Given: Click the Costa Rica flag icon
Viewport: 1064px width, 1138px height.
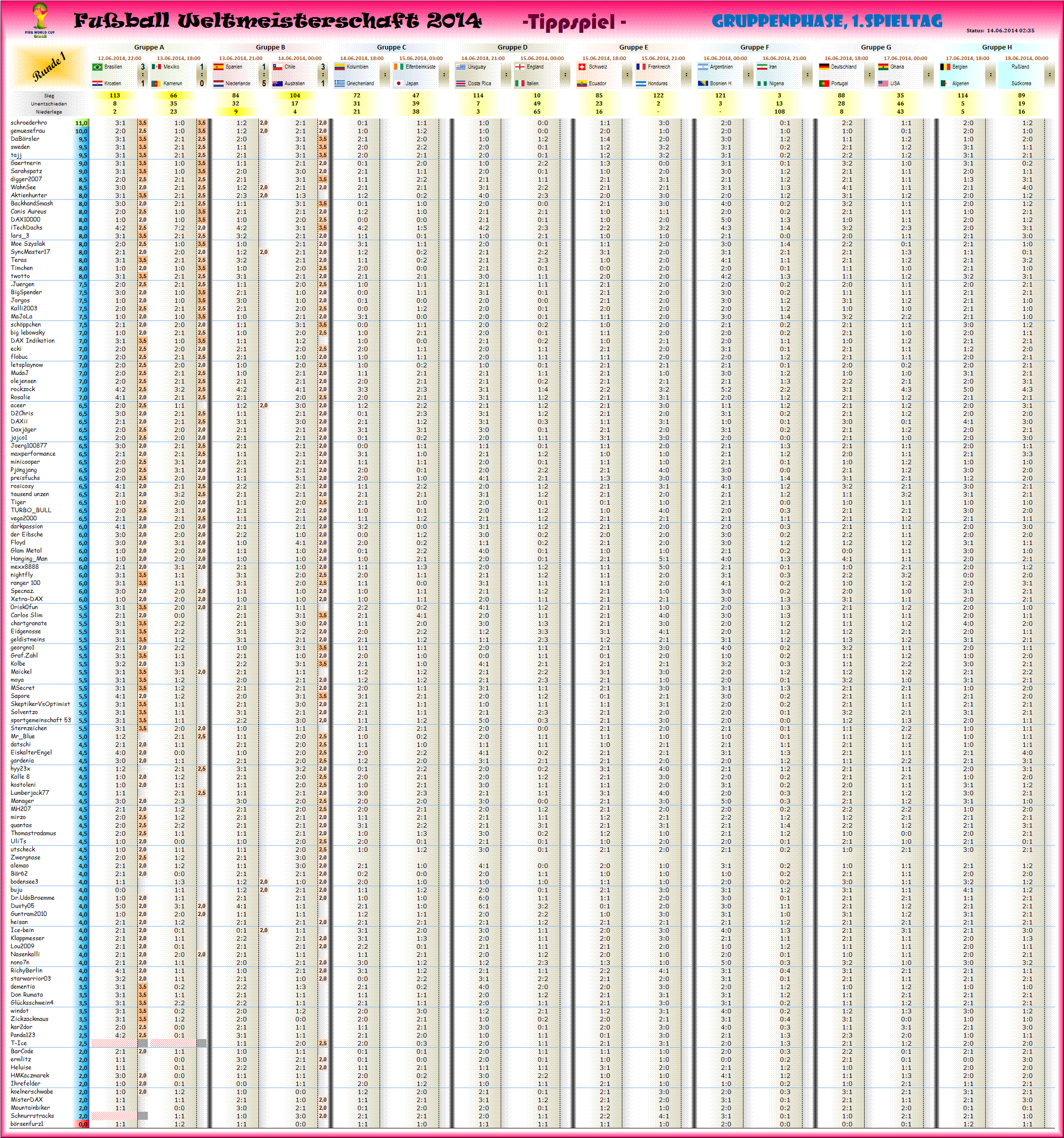Looking at the screenshot, I should tap(461, 84).
